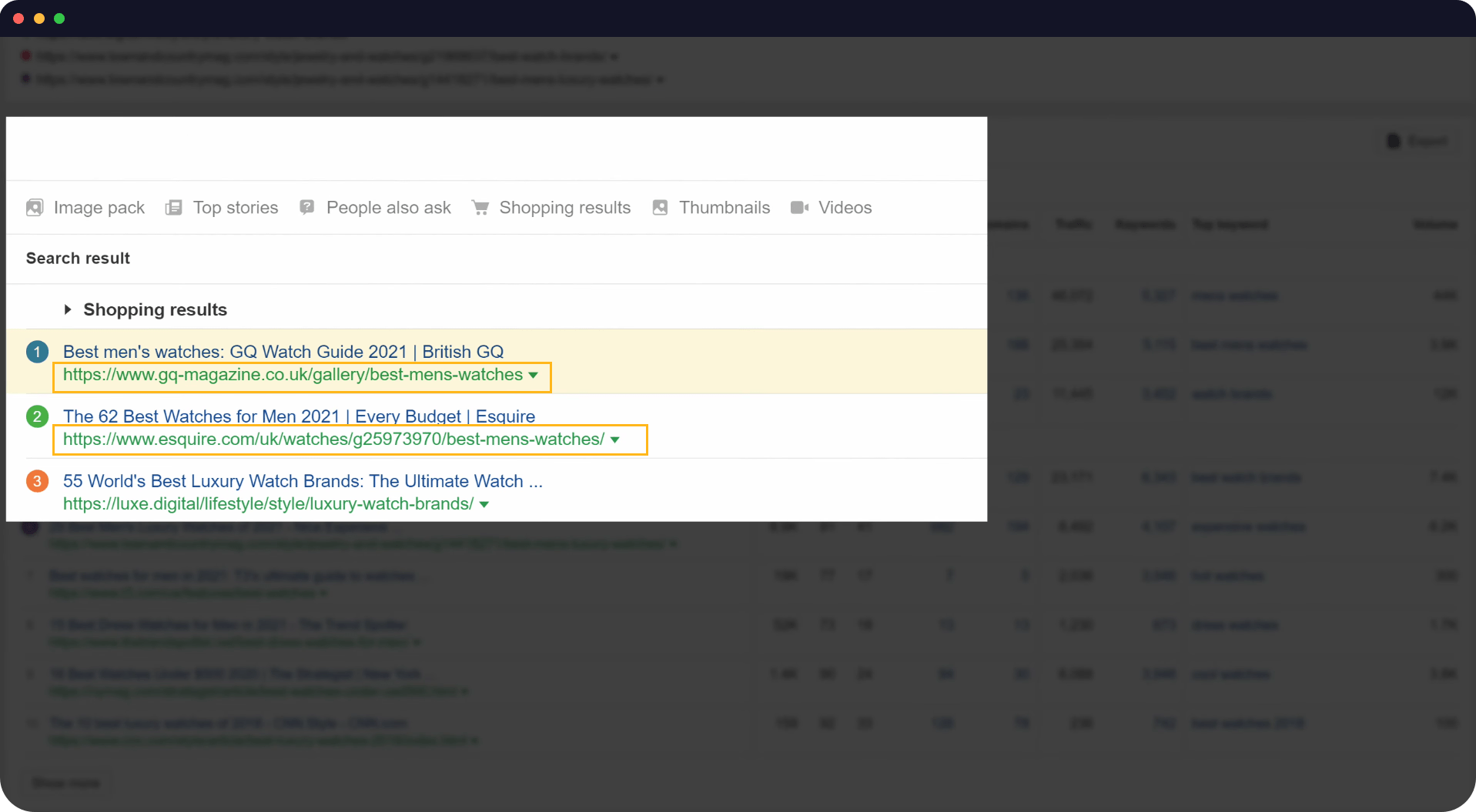Open dropdown arrow next to Esquire URL
Screen dimensions: 1476x812
(x=615, y=440)
